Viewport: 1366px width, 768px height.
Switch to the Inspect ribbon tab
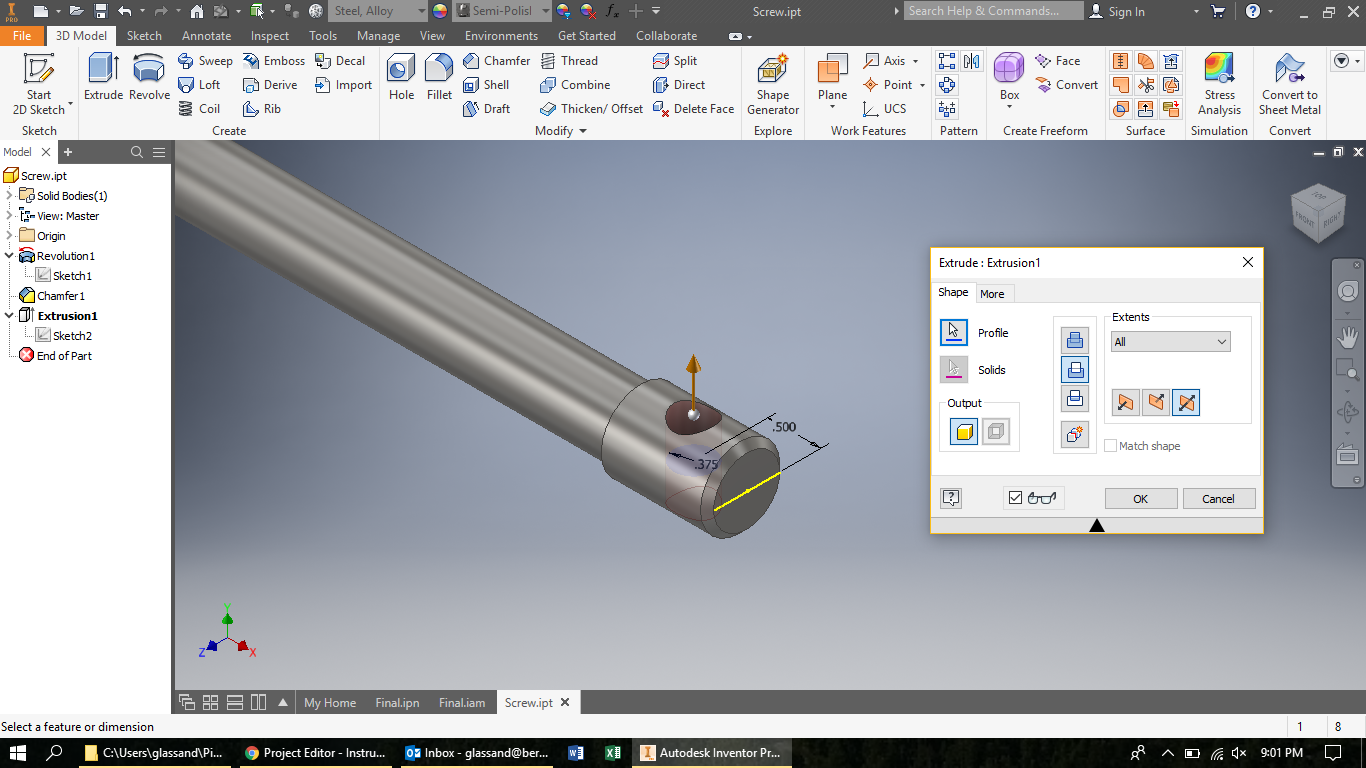(x=270, y=35)
